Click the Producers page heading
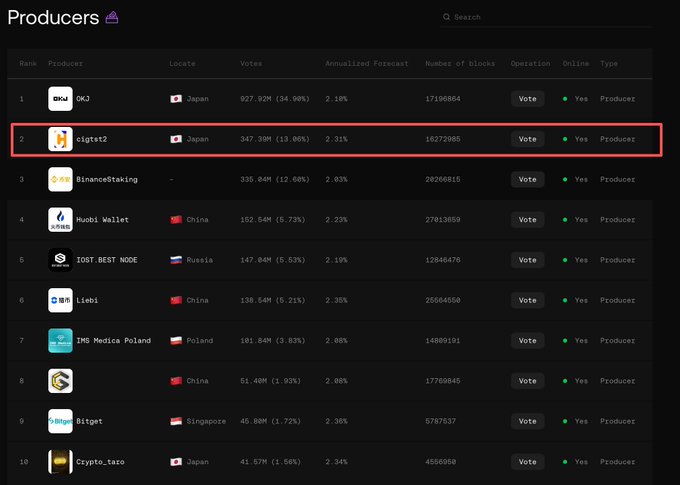680x485 pixels. [x=53, y=18]
